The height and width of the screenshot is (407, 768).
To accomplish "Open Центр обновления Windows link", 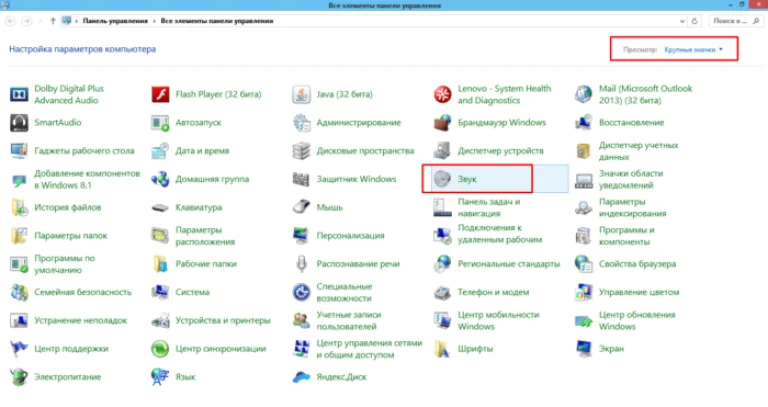I will [637, 321].
